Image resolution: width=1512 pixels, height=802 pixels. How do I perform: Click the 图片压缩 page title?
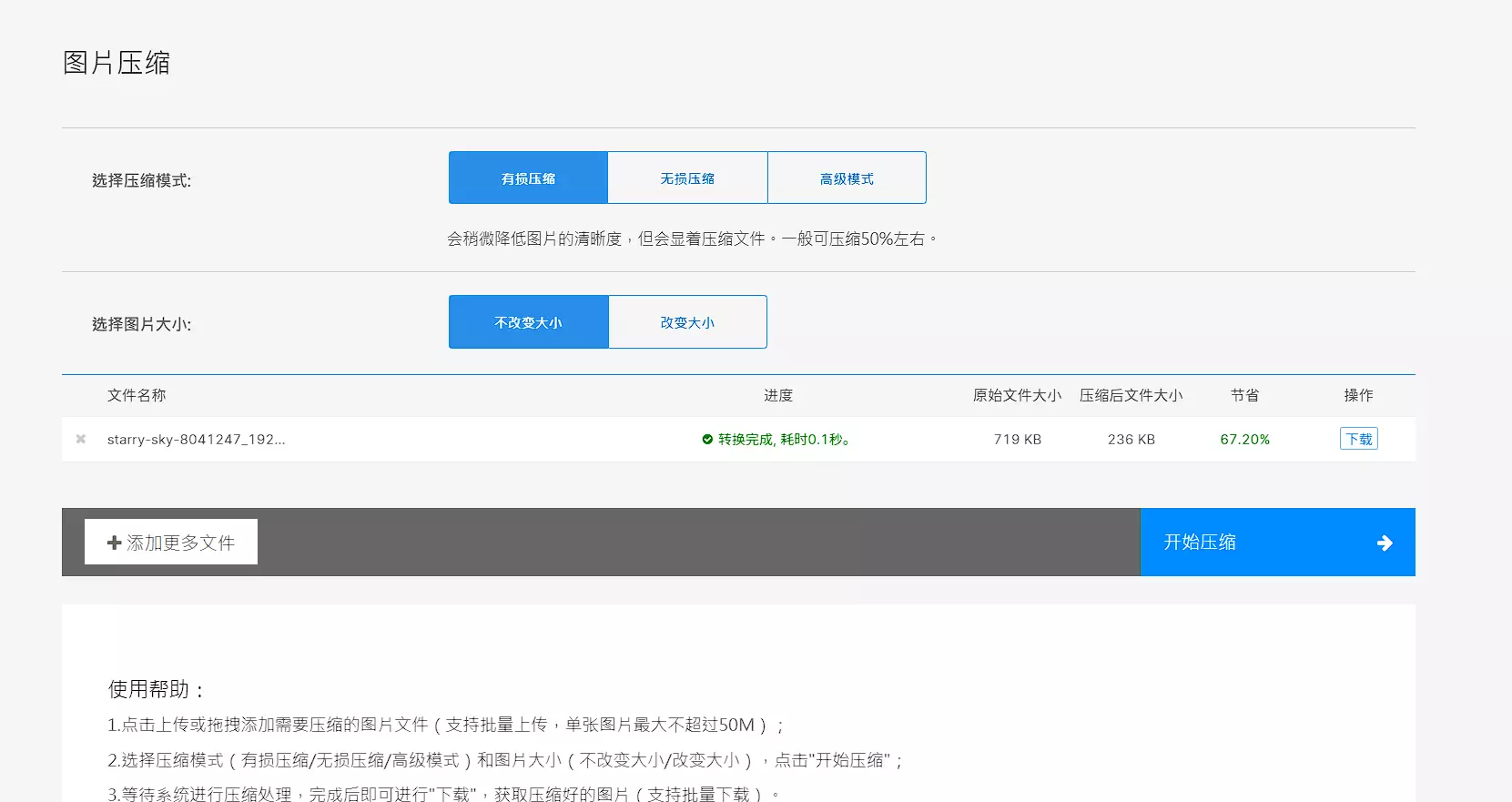tap(117, 63)
